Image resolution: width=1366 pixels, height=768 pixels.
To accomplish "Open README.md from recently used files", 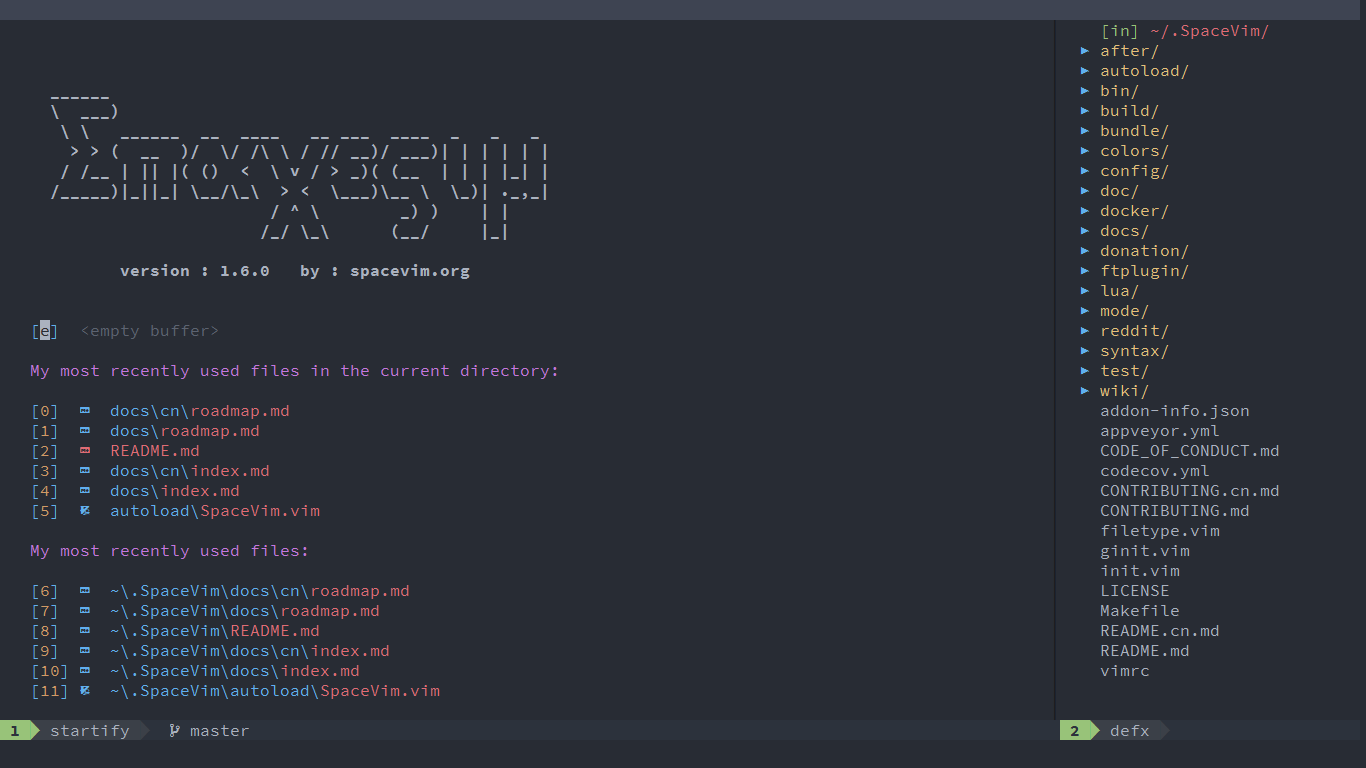I will (154, 451).
